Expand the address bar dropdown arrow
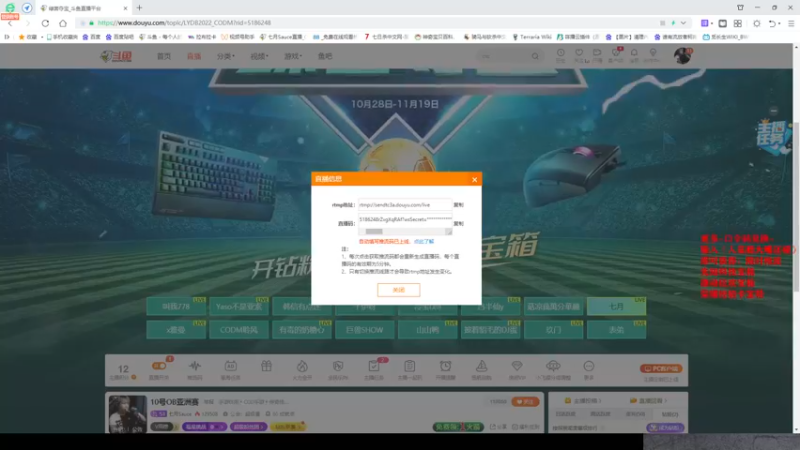800x450 pixels. point(683,23)
